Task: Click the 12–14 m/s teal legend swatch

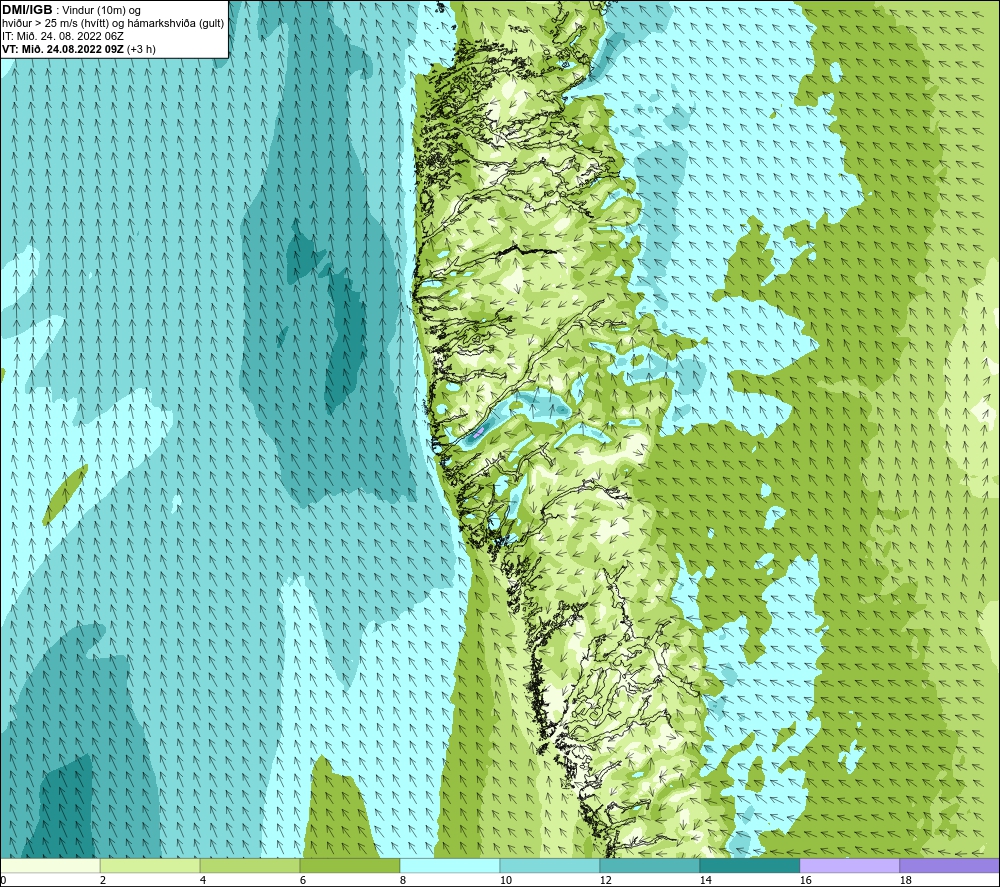Action: [x=649, y=865]
